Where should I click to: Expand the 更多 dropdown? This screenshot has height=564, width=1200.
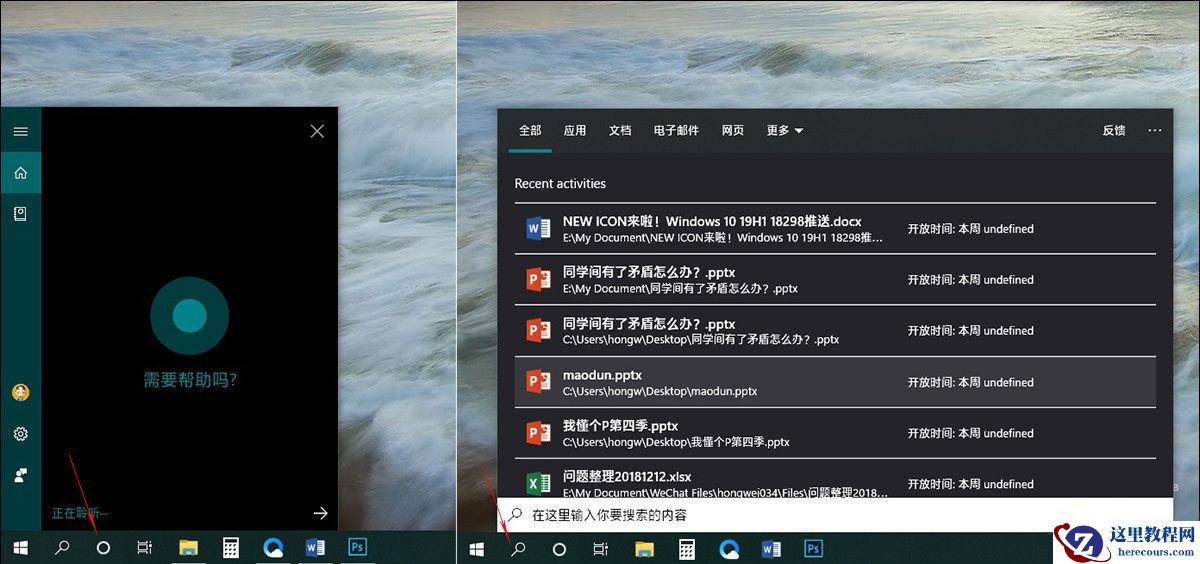coord(785,131)
